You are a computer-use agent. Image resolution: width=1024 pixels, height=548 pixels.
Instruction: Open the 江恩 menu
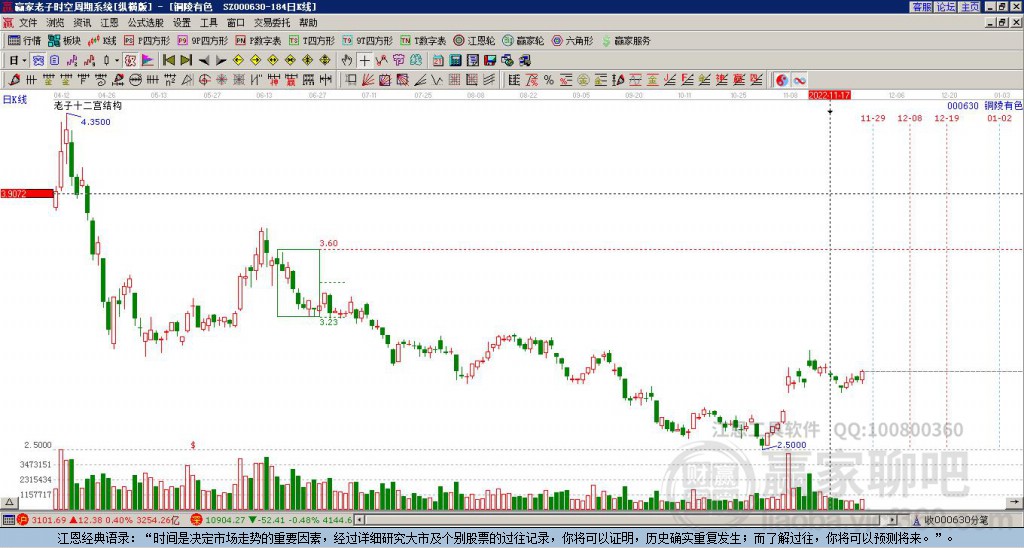109,21
